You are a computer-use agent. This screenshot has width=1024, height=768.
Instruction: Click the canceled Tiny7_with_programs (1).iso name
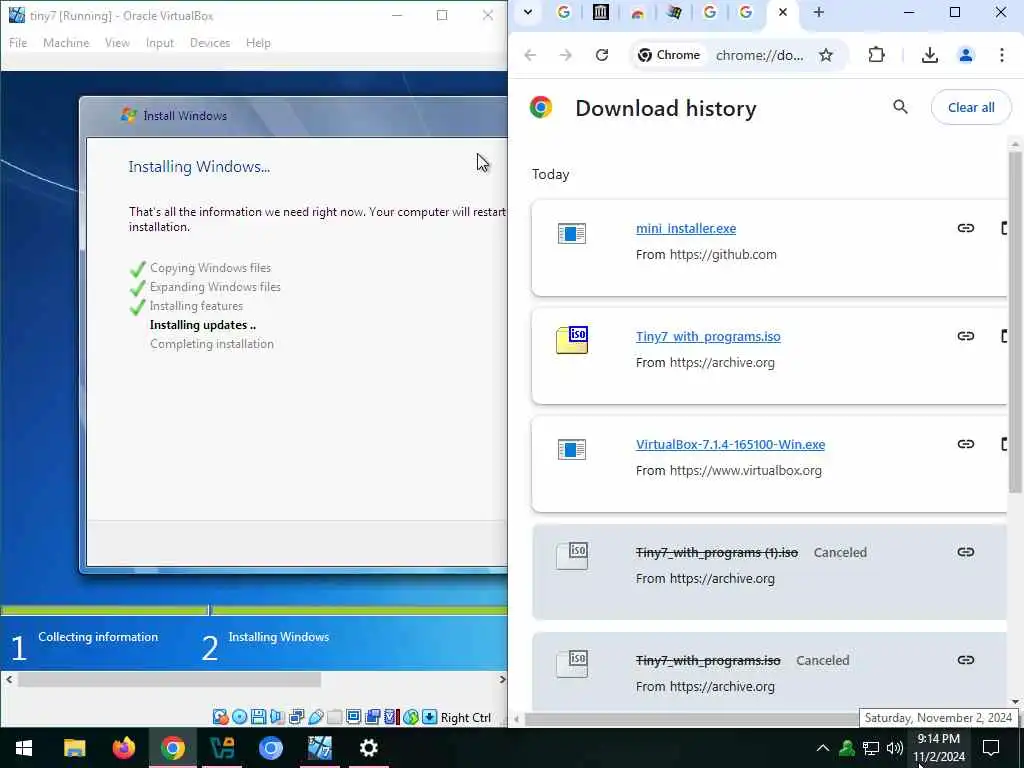716,552
